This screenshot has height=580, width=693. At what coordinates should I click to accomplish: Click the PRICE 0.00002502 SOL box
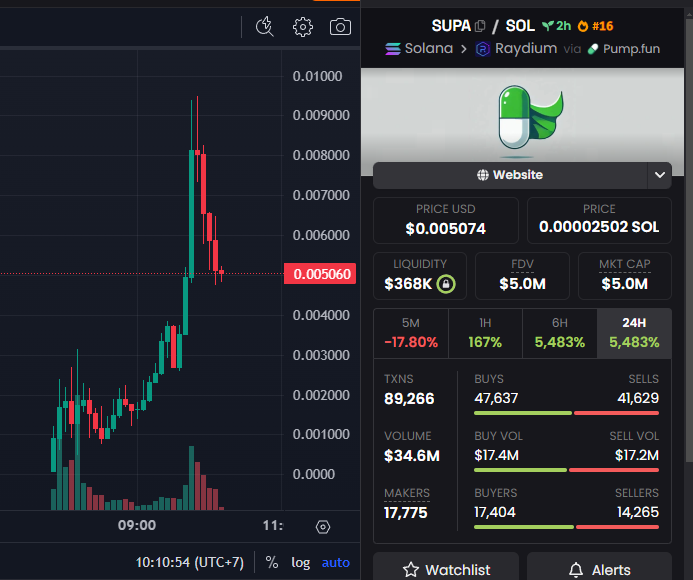[x=599, y=221]
